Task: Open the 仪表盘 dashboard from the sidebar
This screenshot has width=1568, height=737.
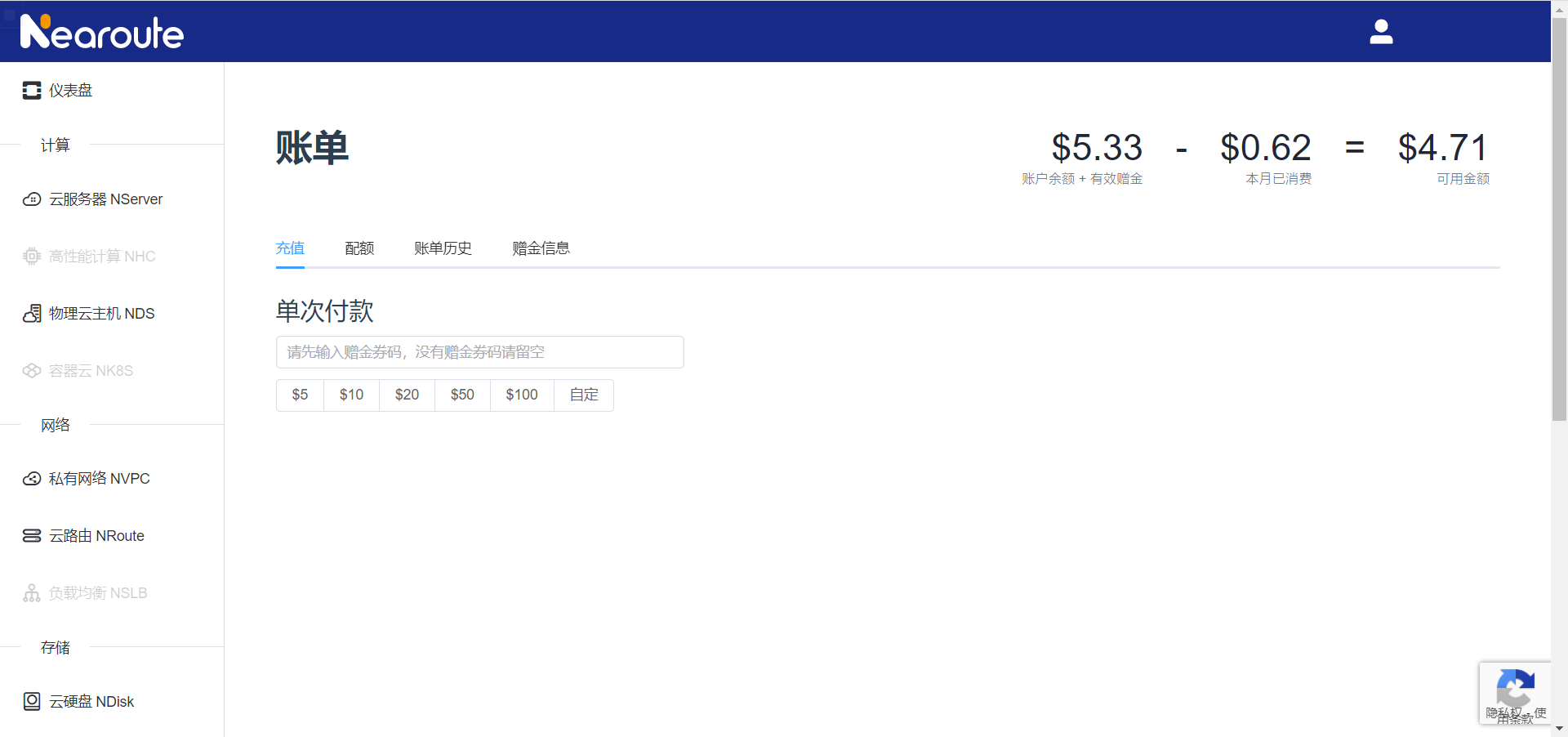Action: pyautogui.click(x=69, y=90)
